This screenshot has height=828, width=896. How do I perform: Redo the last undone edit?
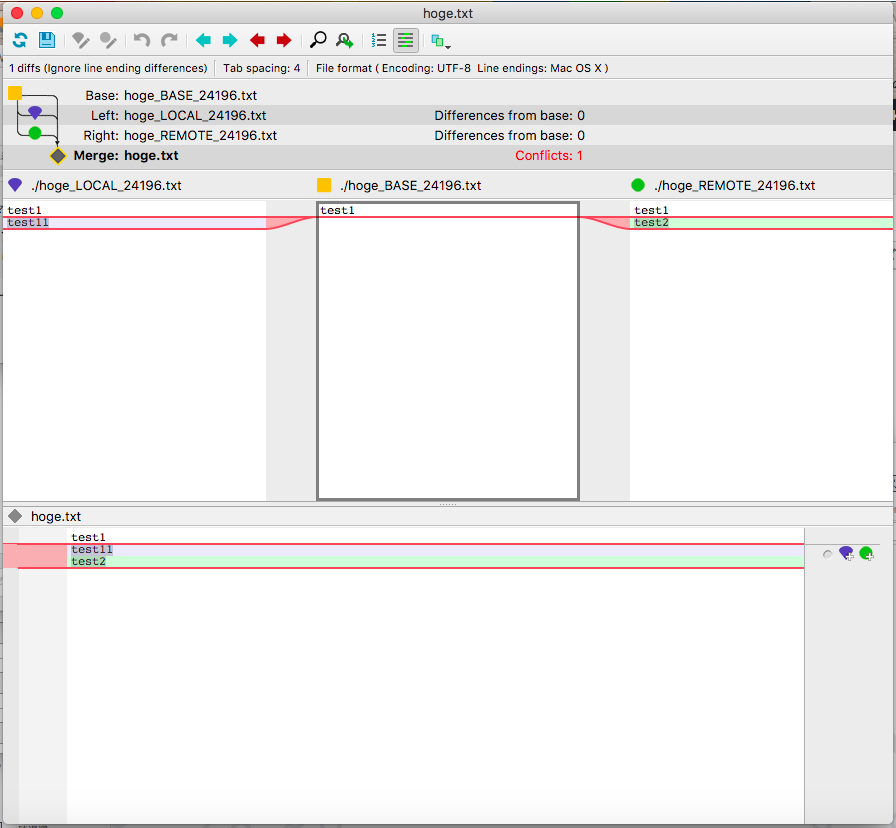click(x=169, y=40)
